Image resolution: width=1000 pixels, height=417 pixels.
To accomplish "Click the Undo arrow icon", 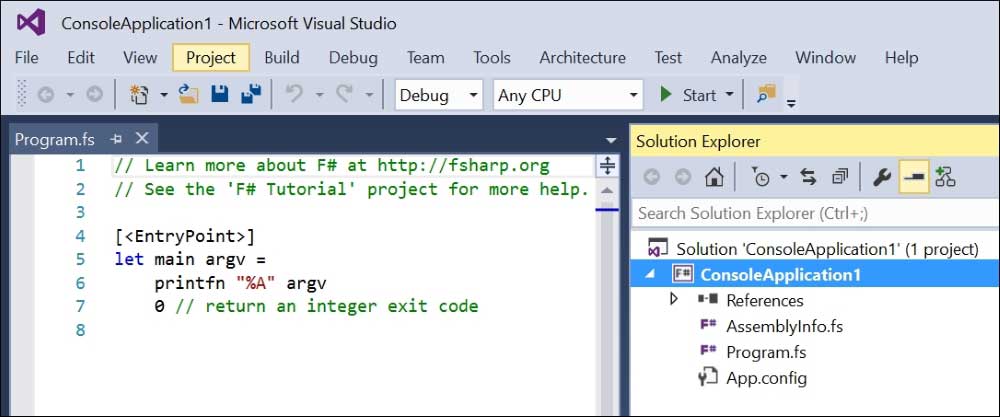I will [x=294, y=94].
